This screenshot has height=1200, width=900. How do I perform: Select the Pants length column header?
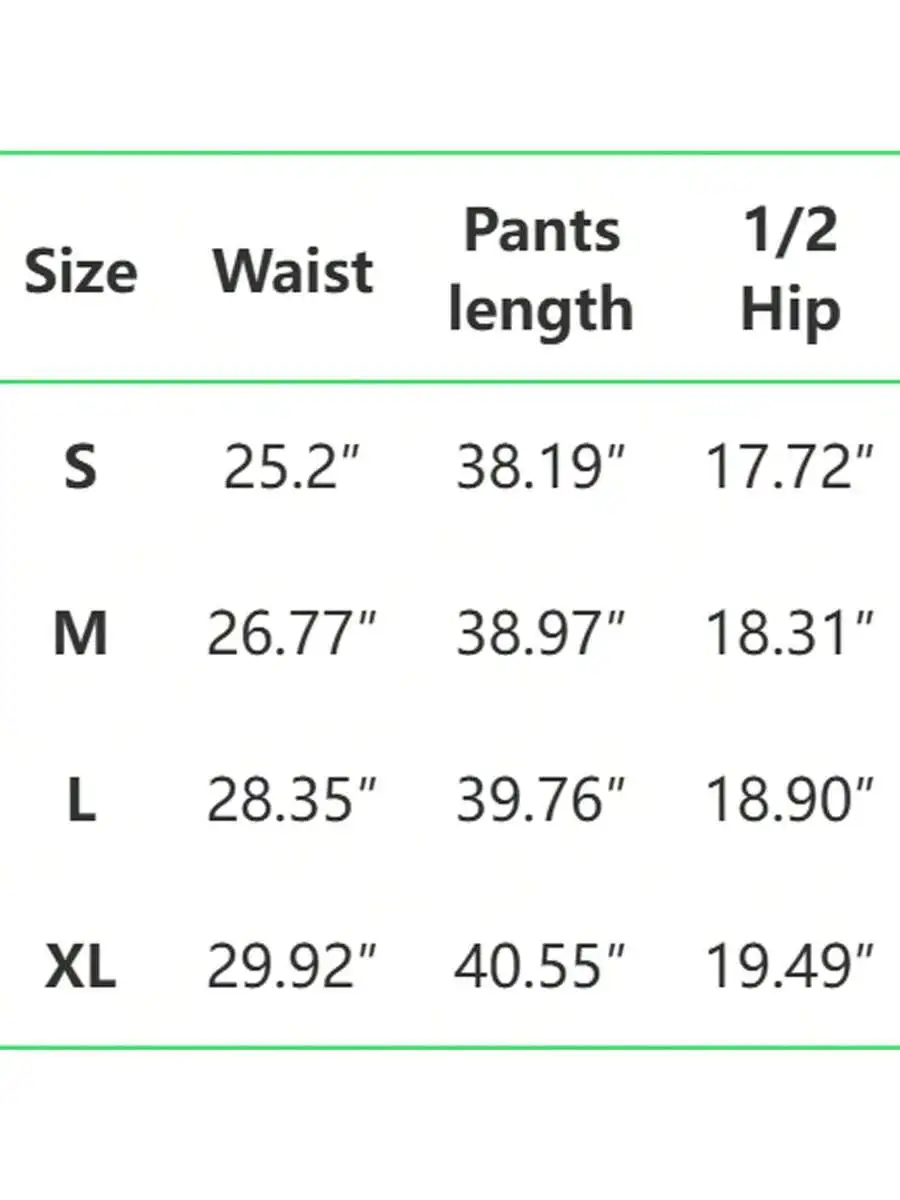(x=541, y=270)
